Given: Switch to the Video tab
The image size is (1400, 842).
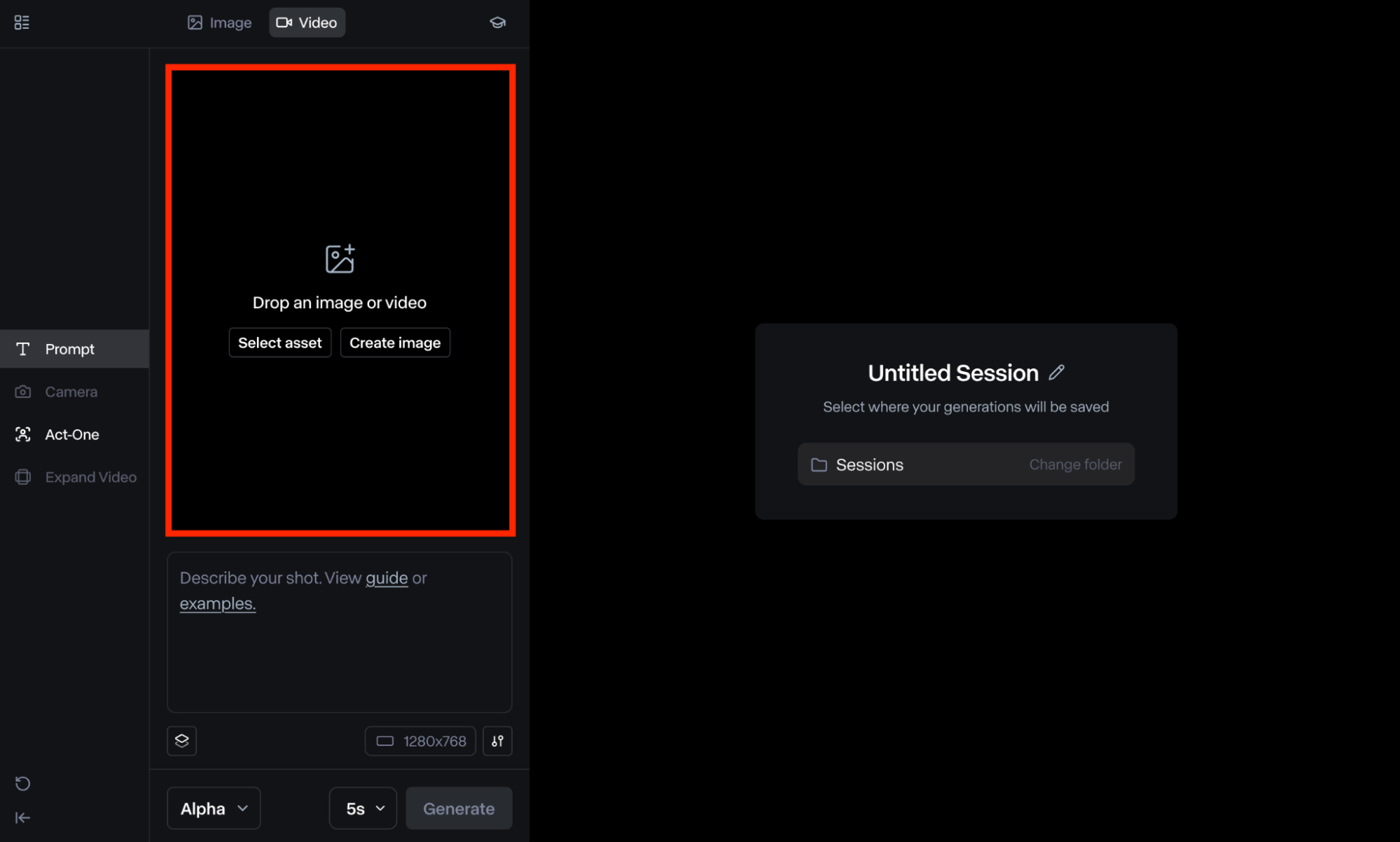Looking at the screenshot, I should pos(307,22).
